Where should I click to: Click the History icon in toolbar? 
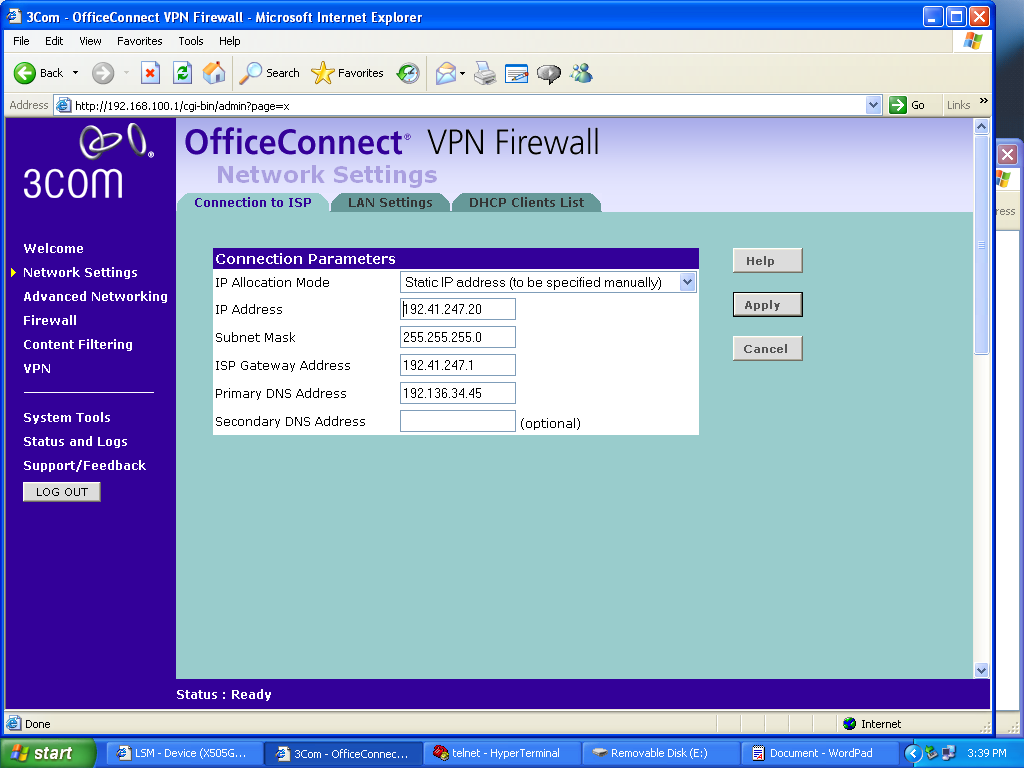pos(407,73)
